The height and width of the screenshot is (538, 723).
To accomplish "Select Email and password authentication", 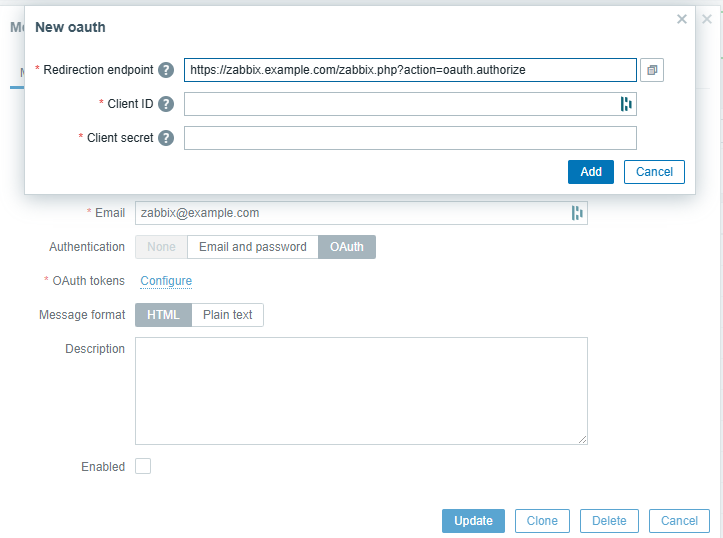I will pyautogui.click(x=252, y=247).
